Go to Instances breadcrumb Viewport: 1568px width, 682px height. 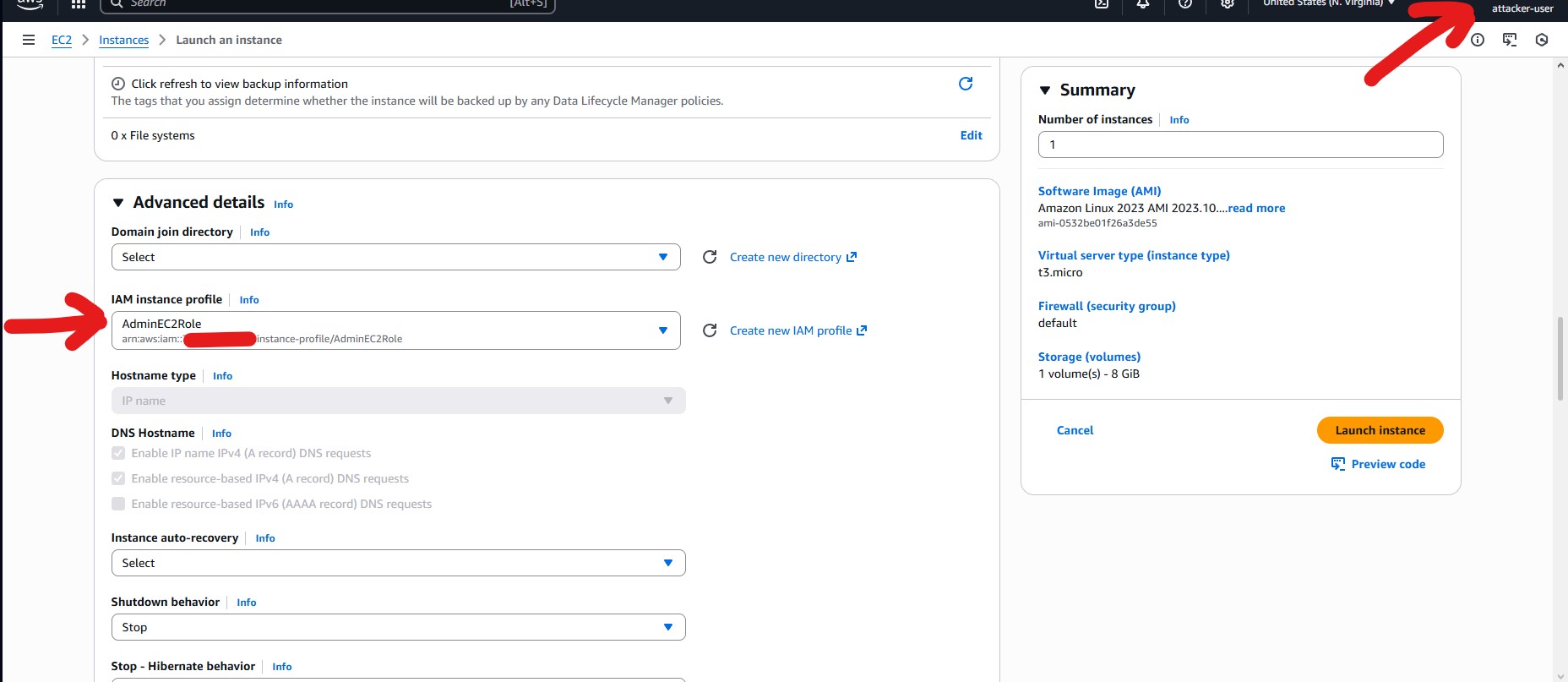pos(123,40)
